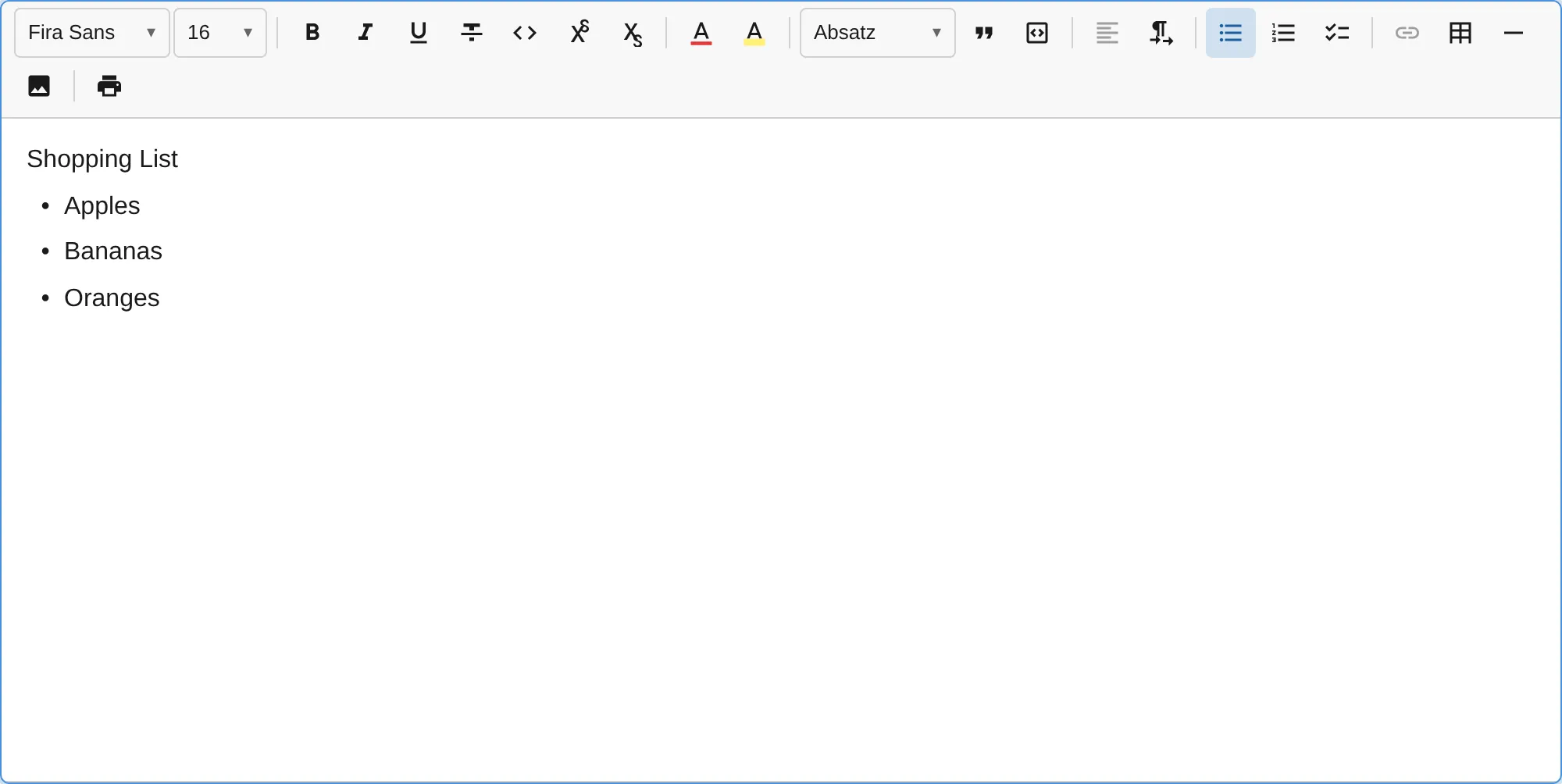The image size is (1562, 784).
Task: Open the yellow text highlight color
Action: coord(754,32)
